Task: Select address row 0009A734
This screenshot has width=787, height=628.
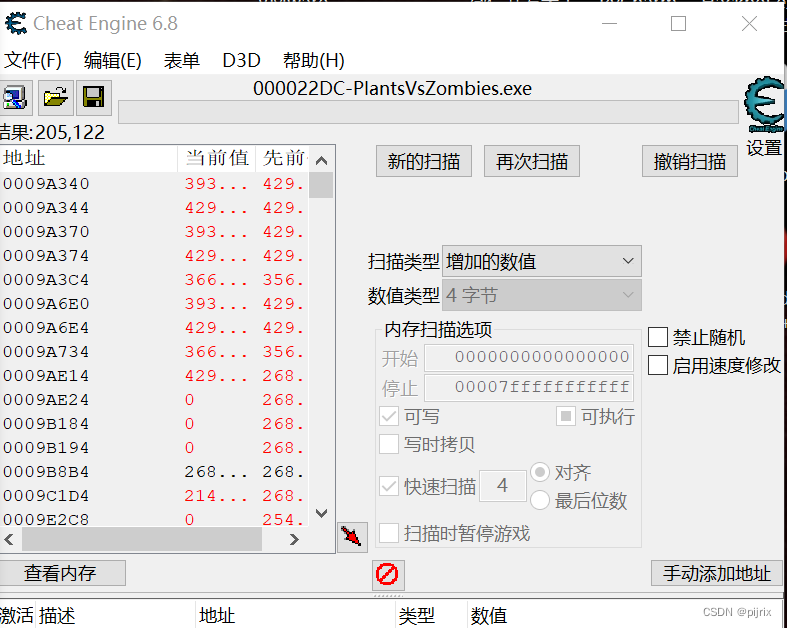Action: click(x=154, y=352)
